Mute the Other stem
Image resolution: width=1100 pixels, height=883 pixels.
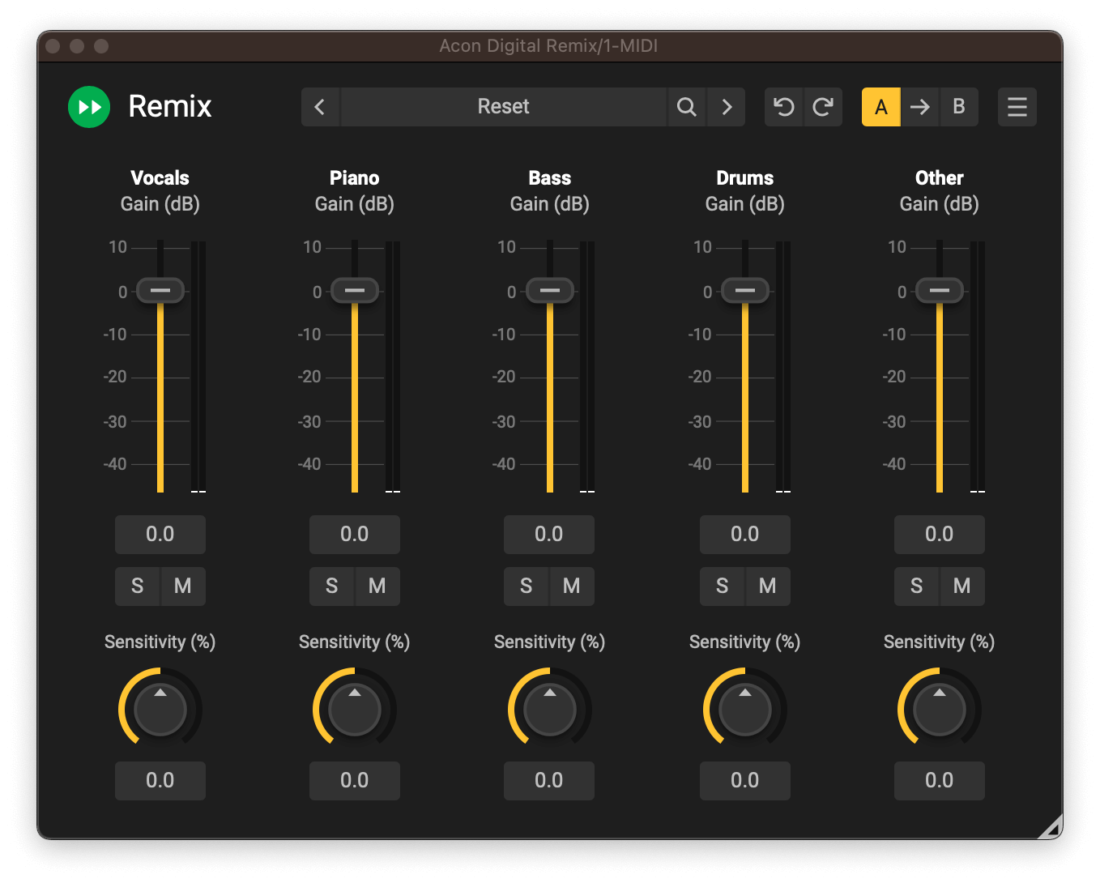[962, 586]
